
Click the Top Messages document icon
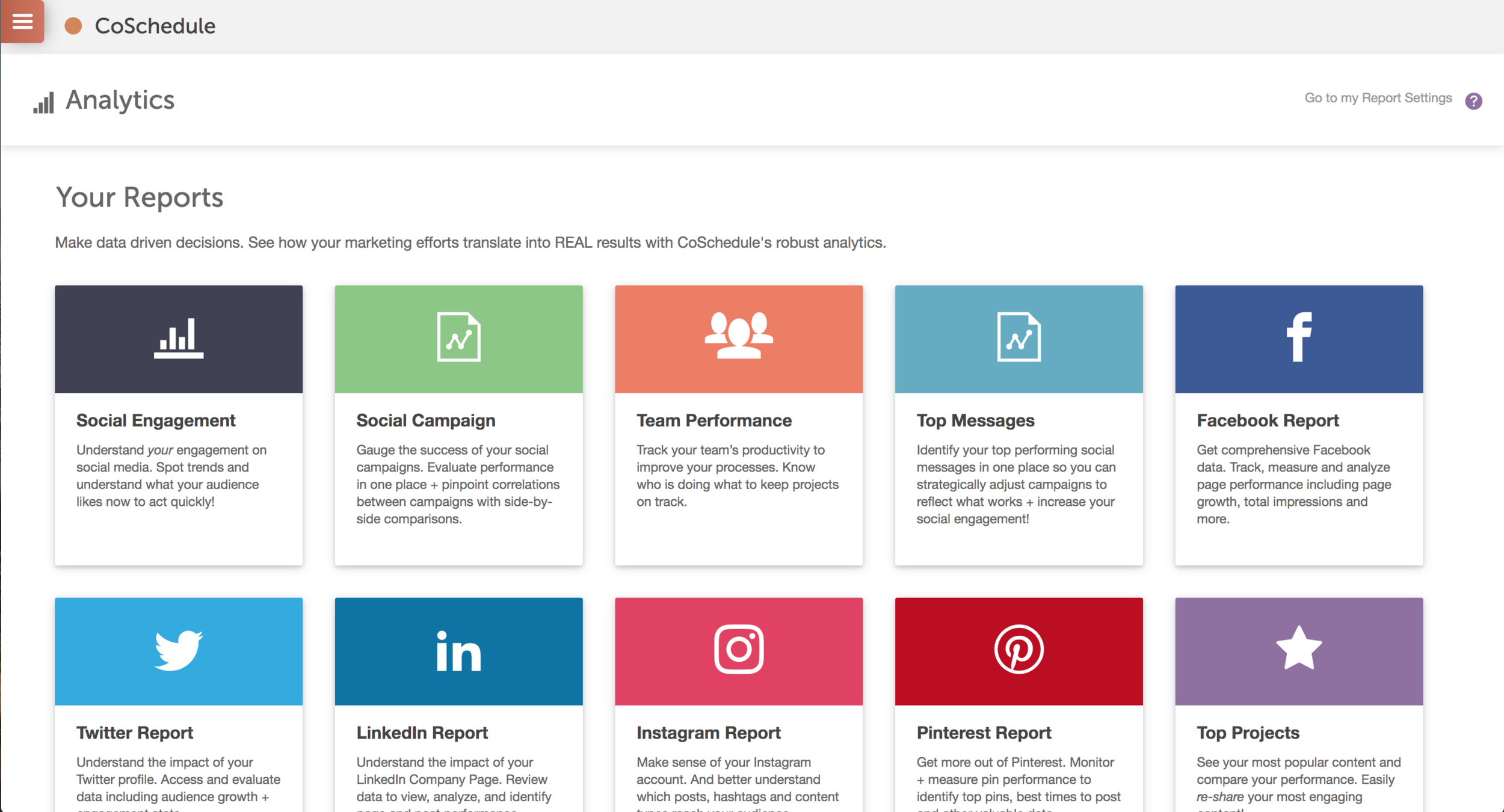point(1019,337)
